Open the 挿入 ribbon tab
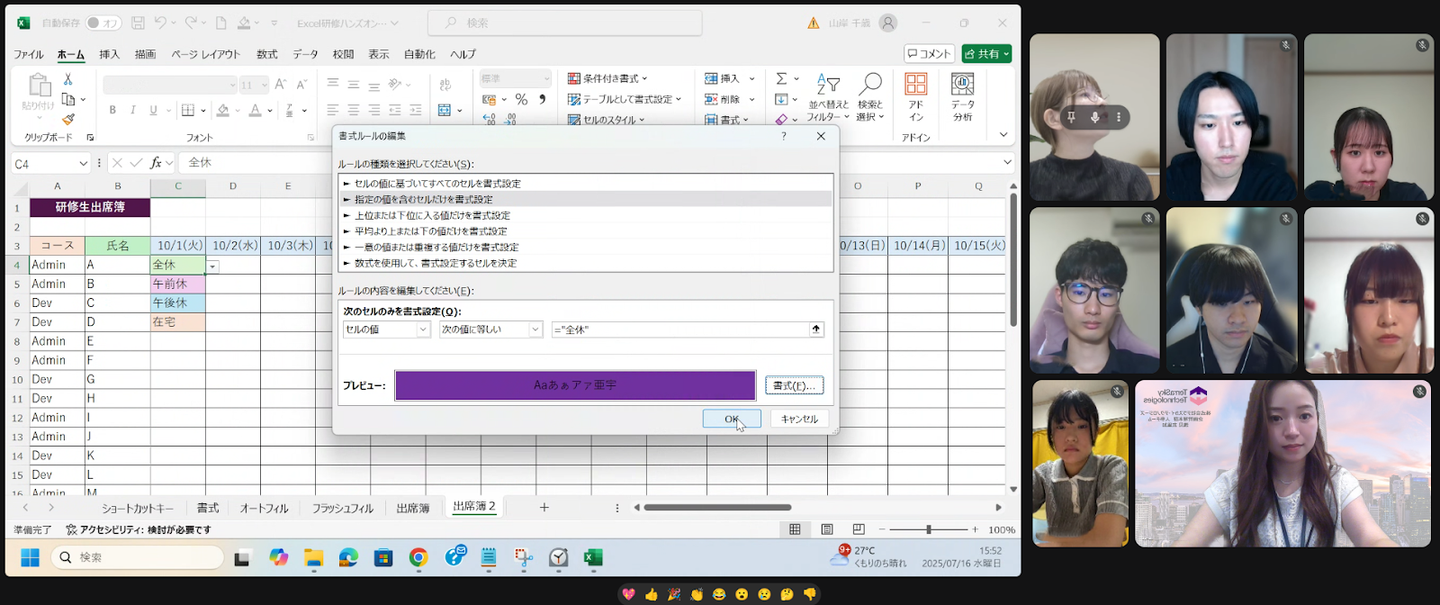 pos(109,54)
